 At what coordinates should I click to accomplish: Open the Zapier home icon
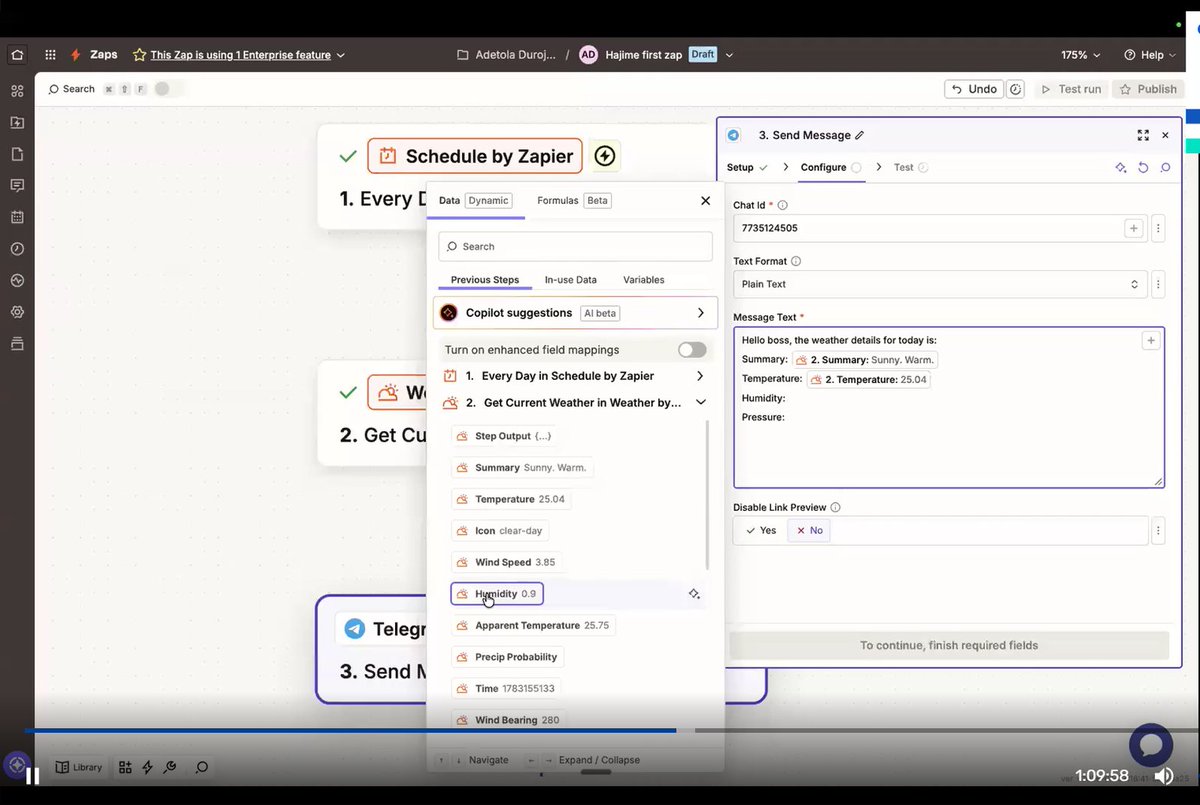click(x=17, y=55)
